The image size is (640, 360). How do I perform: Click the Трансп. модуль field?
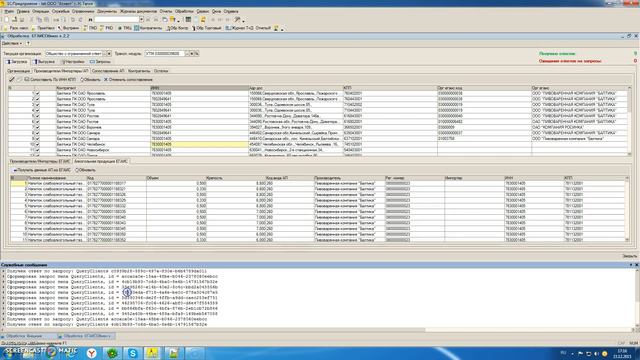pos(164,53)
